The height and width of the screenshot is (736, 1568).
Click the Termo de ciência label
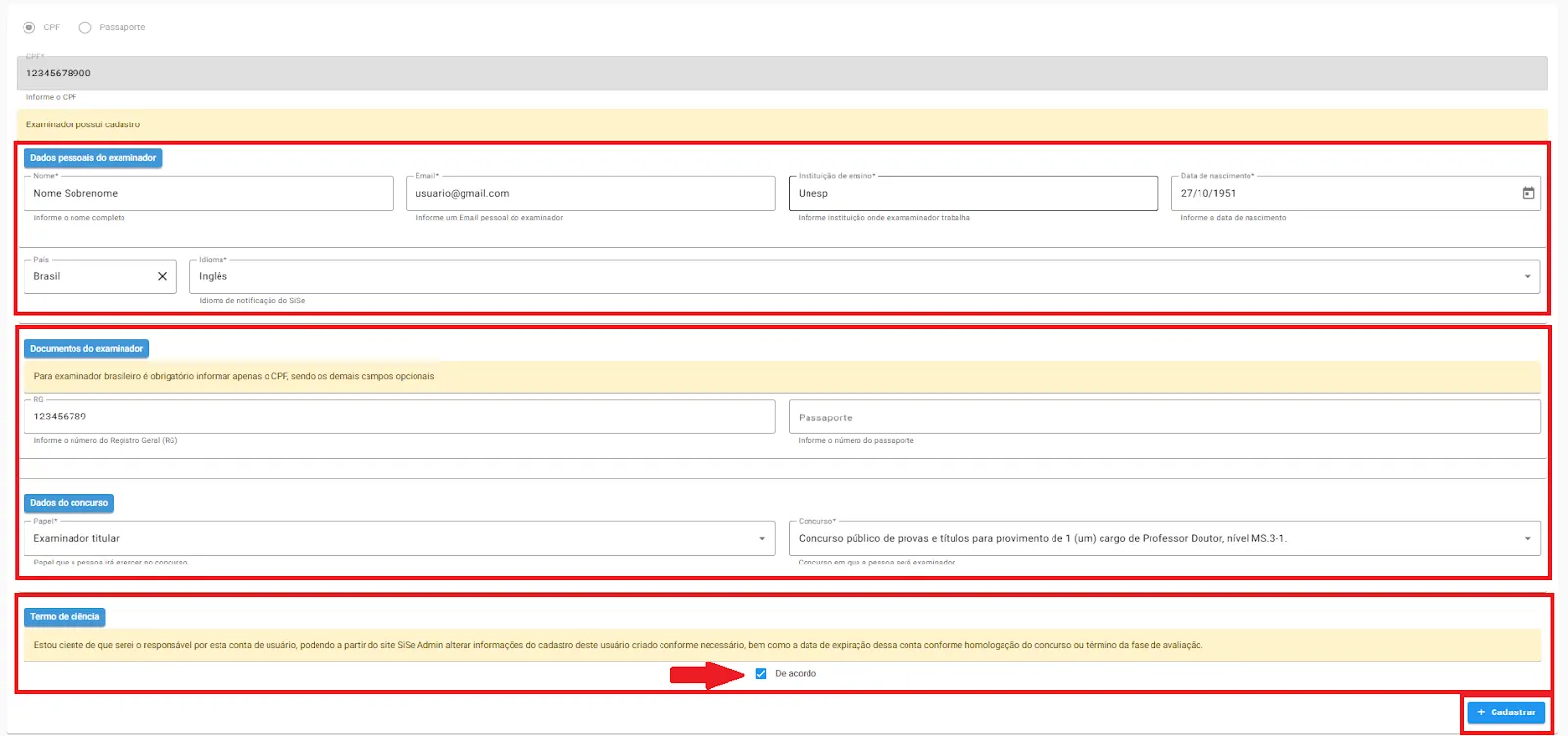click(65, 617)
